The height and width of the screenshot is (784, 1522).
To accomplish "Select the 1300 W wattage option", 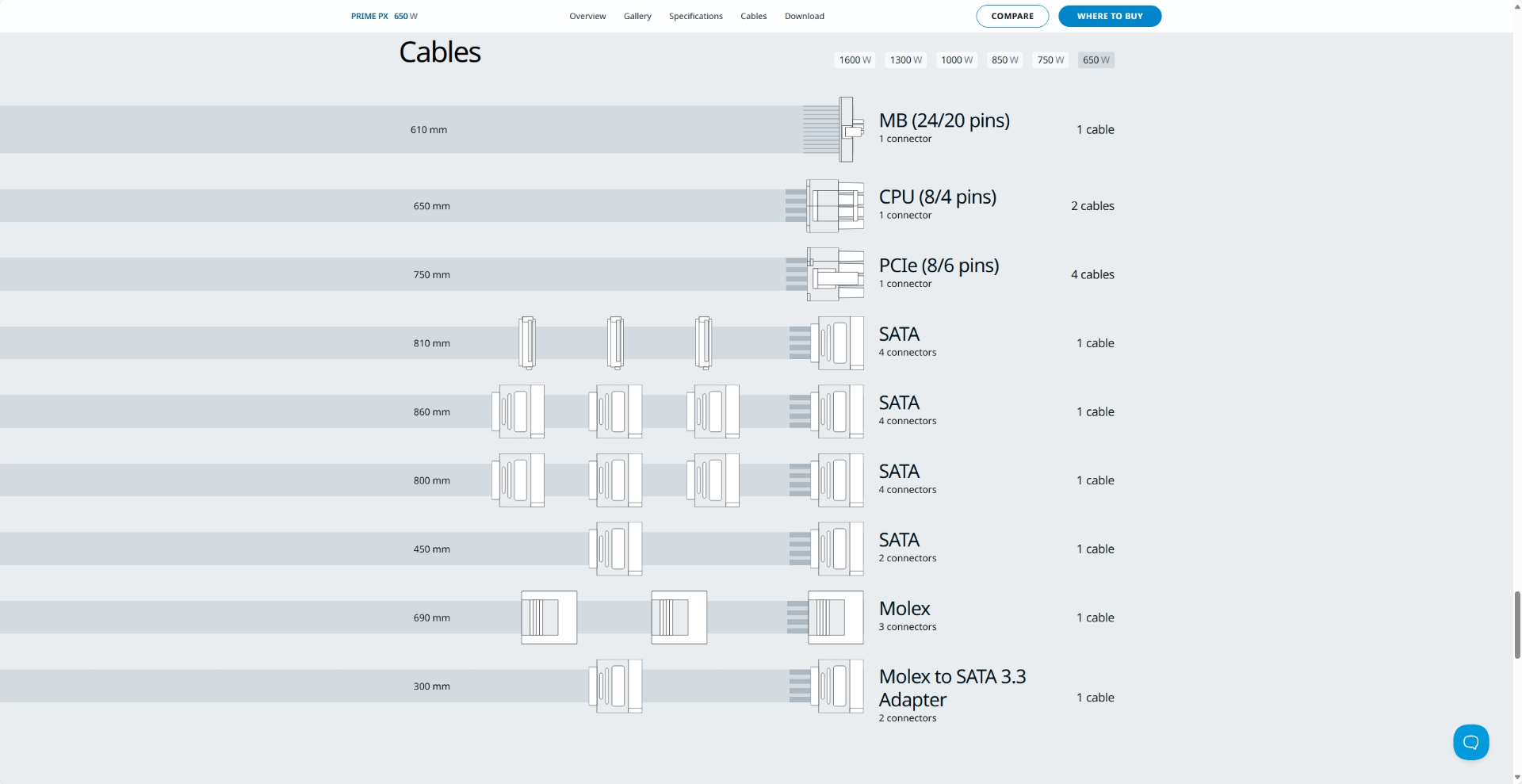I will [905, 60].
